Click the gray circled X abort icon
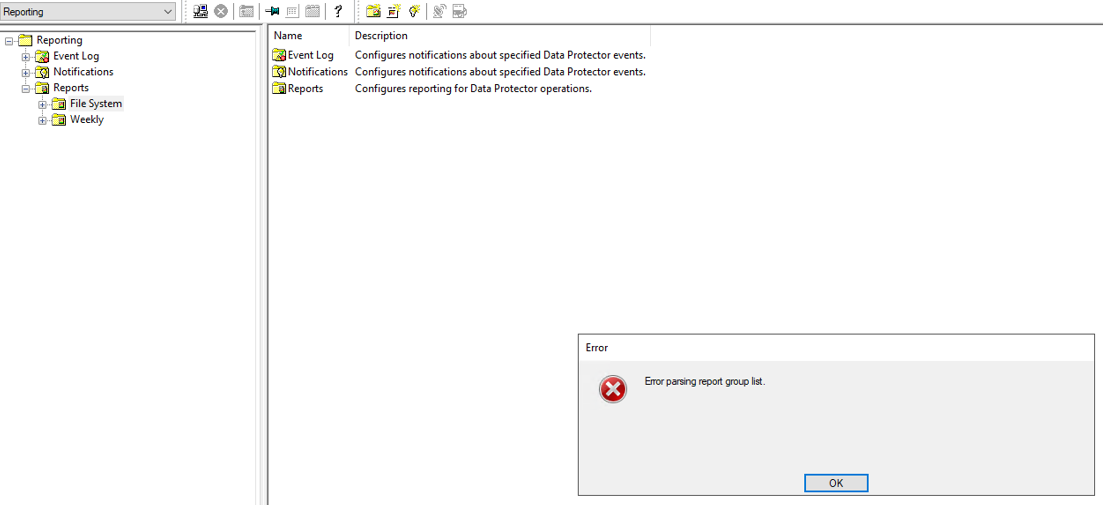The width and height of the screenshot is (1103, 505). click(221, 11)
